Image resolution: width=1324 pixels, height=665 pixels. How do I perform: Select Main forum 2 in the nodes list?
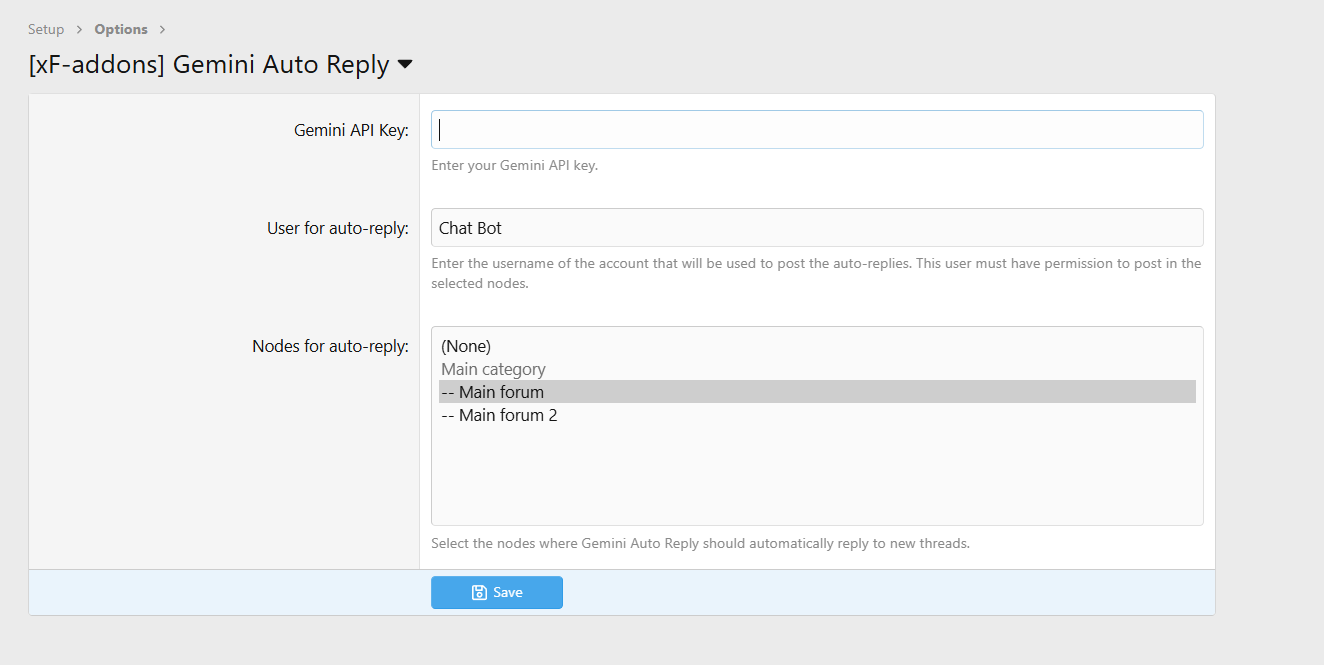(500, 414)
